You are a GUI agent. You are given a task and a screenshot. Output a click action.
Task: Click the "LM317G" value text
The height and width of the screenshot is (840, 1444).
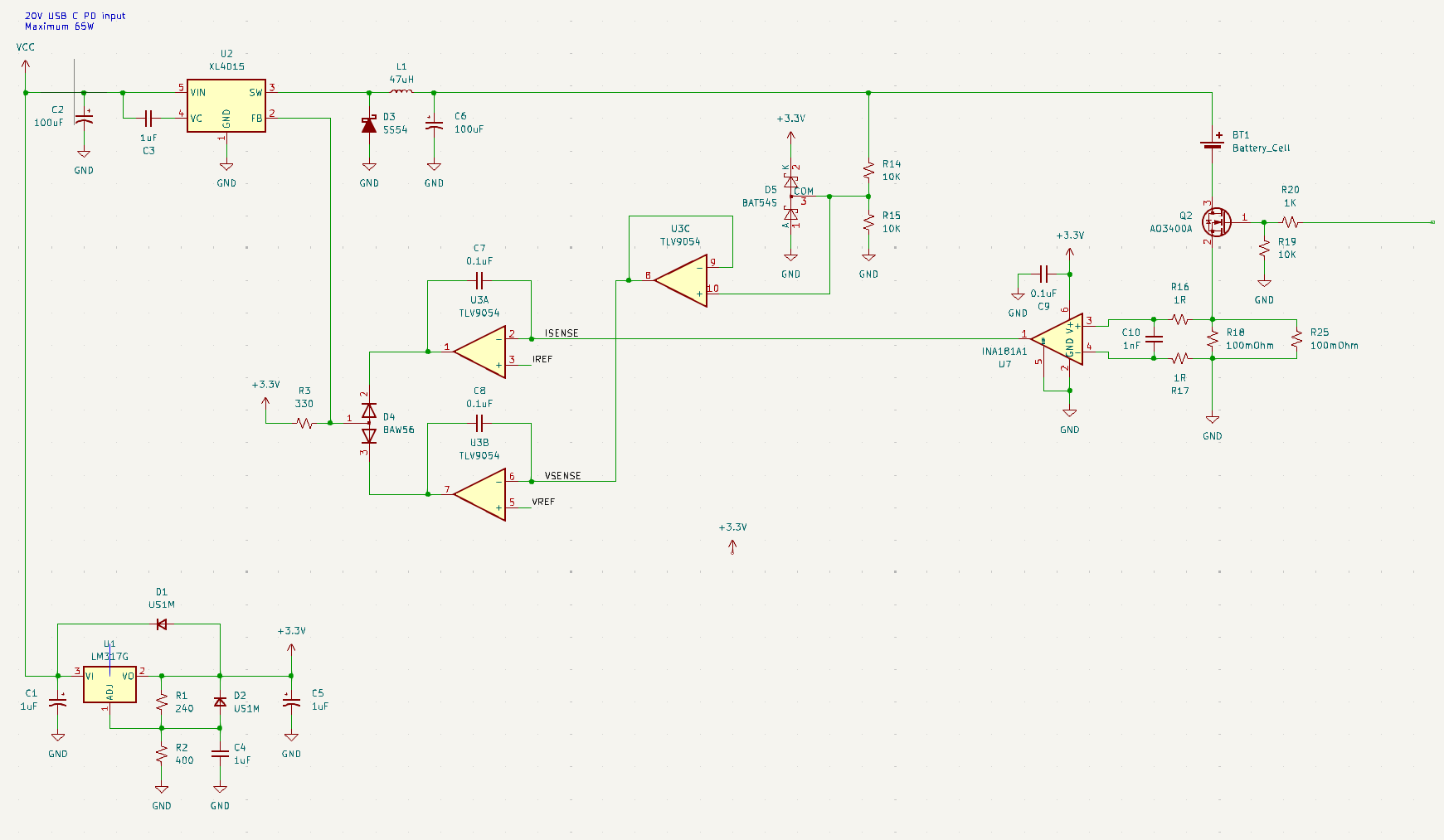pyautogui.click(x=109, y=657)
